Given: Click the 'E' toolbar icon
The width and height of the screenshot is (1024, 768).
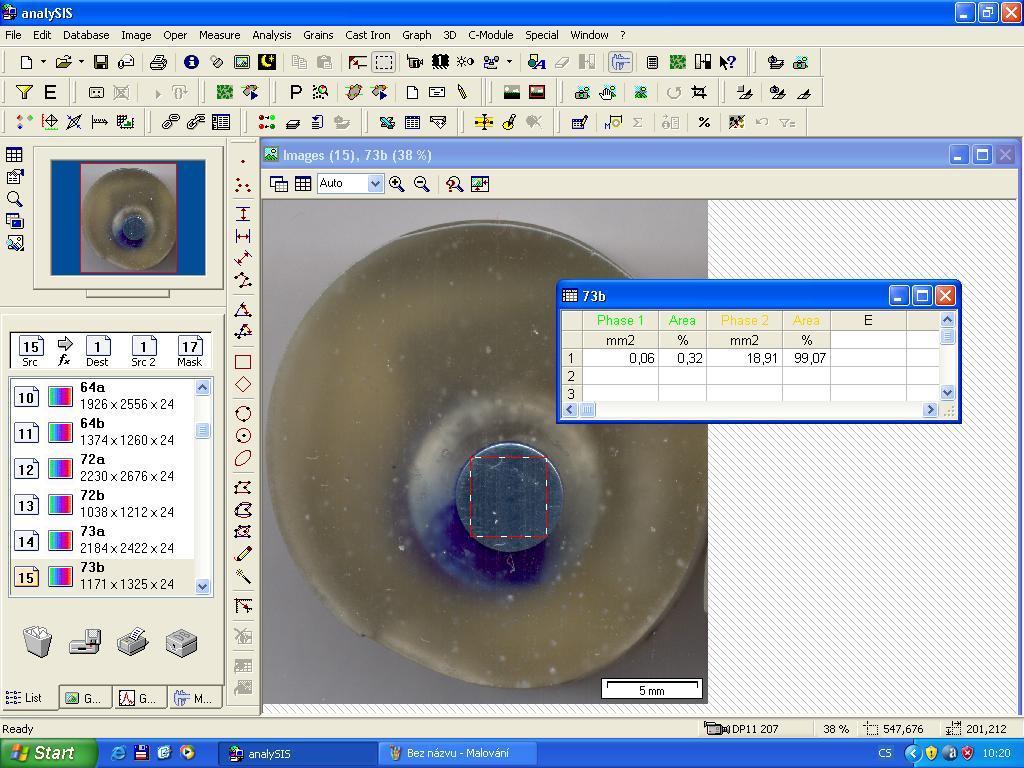Looking at the screenshot, I should tap(50, 92).
